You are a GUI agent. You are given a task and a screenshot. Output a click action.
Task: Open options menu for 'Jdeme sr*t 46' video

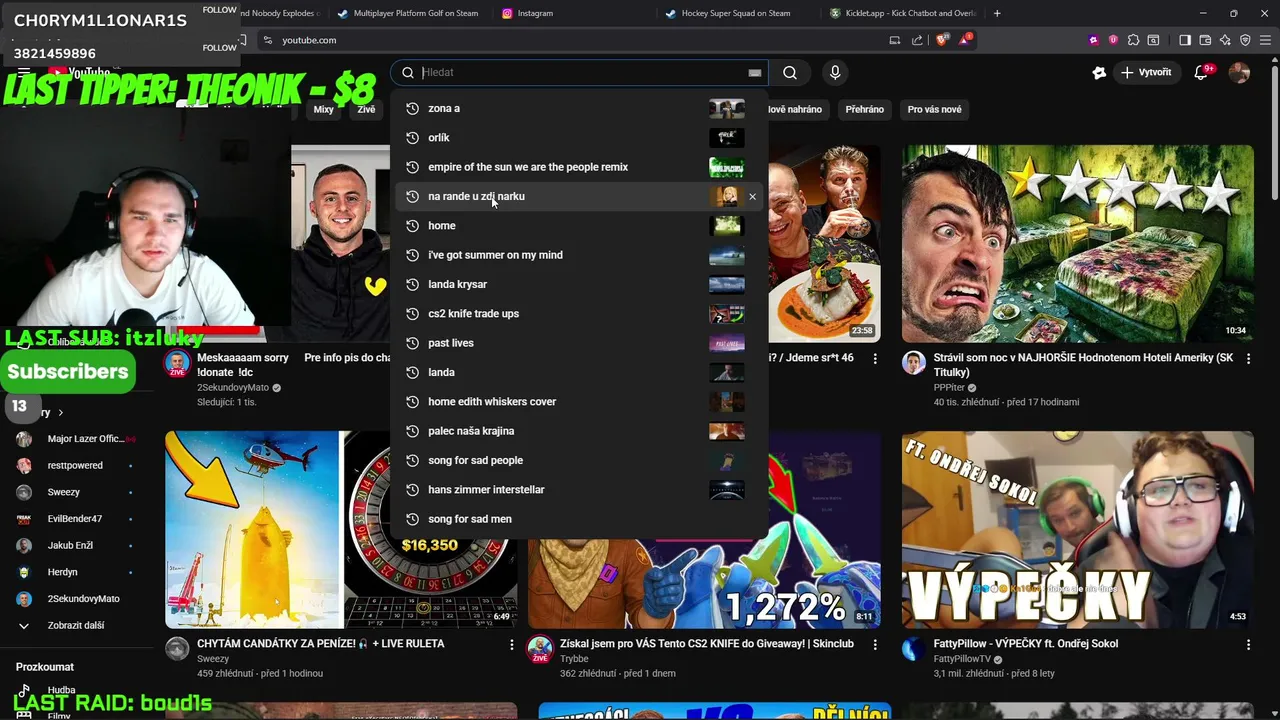[x=875, y=358]
